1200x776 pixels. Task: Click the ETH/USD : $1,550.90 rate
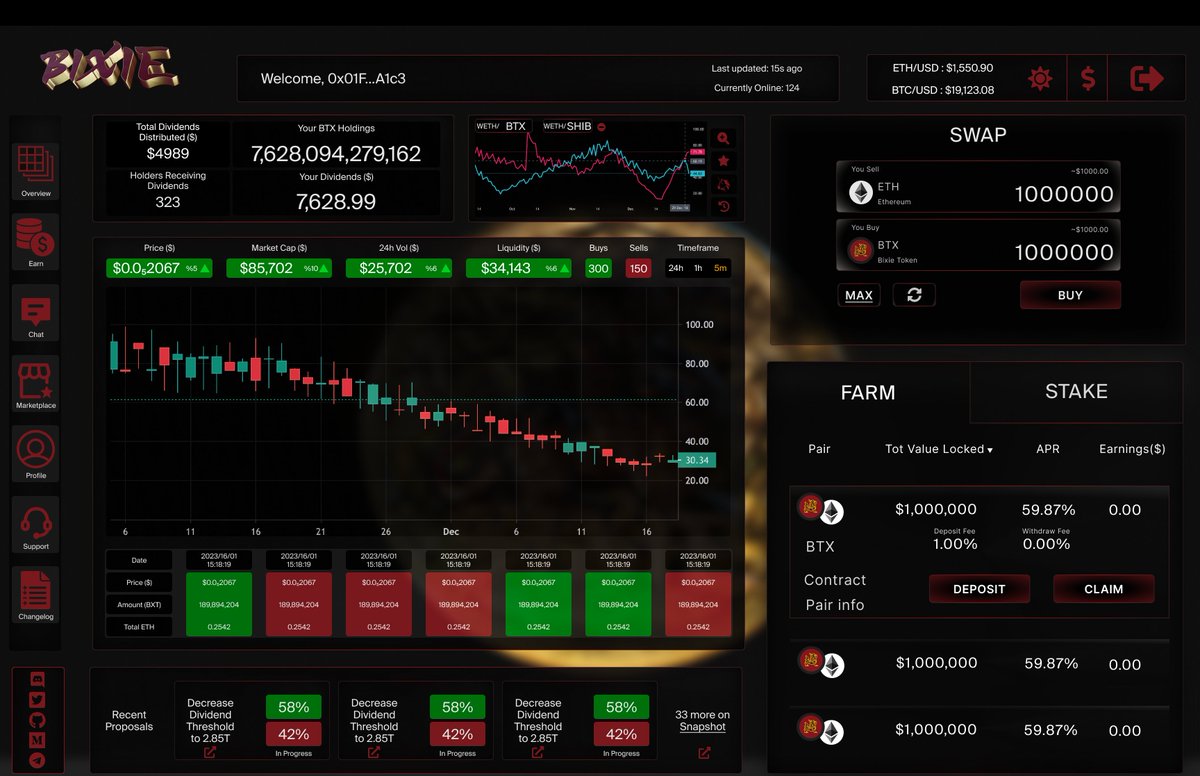[x=943, y=68]
